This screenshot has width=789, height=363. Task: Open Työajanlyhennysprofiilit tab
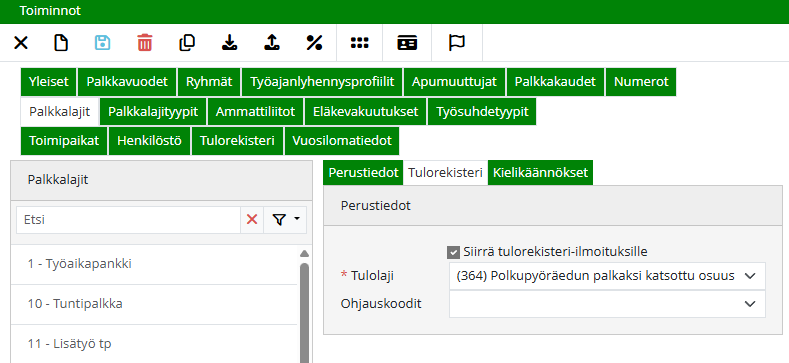pos(322,82)
